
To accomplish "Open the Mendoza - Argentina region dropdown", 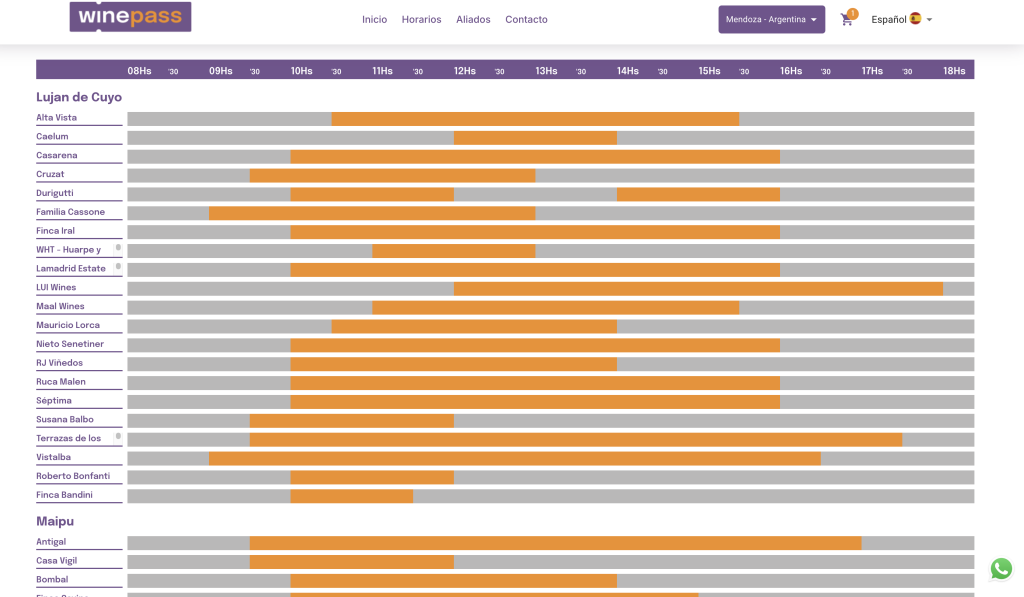I will tap(771, 19).
